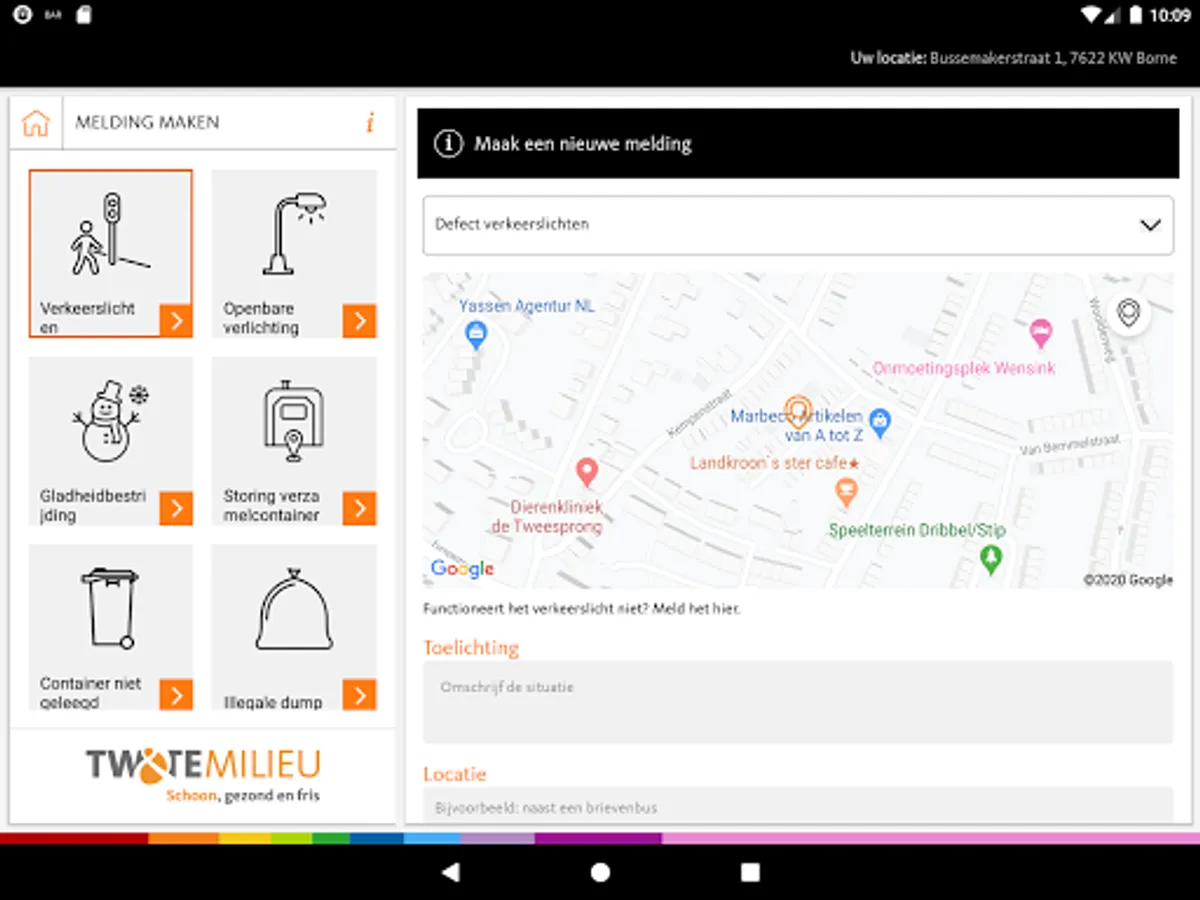Tap the Android back button
The width and height of the screenshot is (1200, 900).
[x=450, y=872]
